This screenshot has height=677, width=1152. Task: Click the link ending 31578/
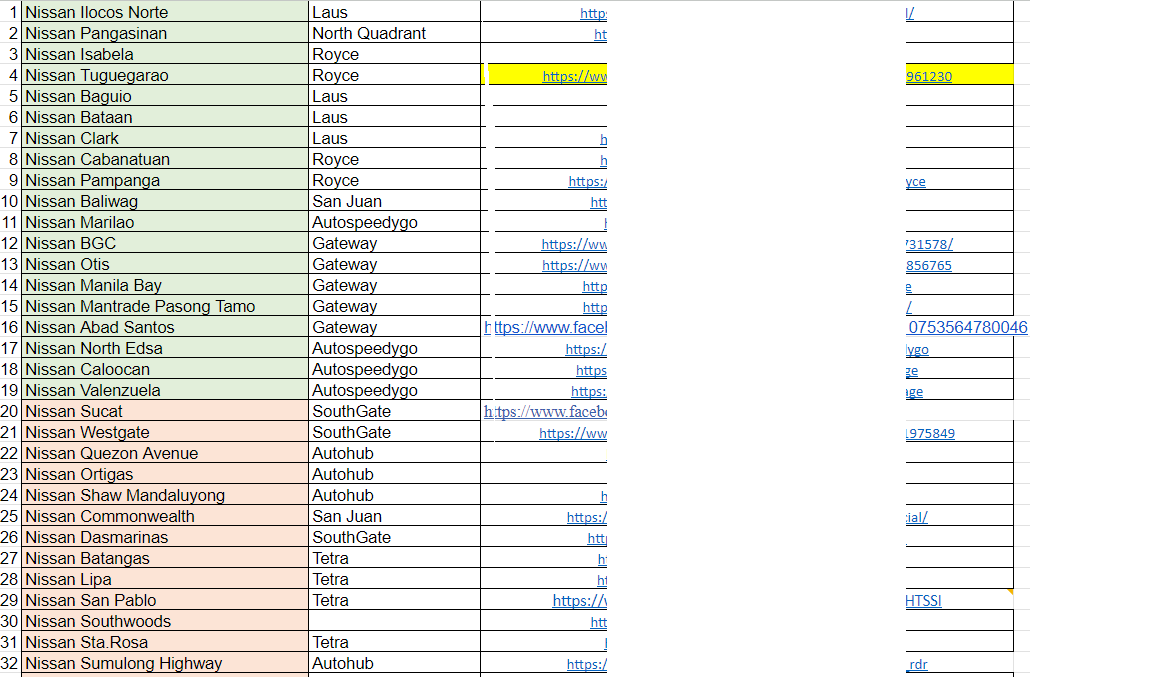tap(929, 244)
